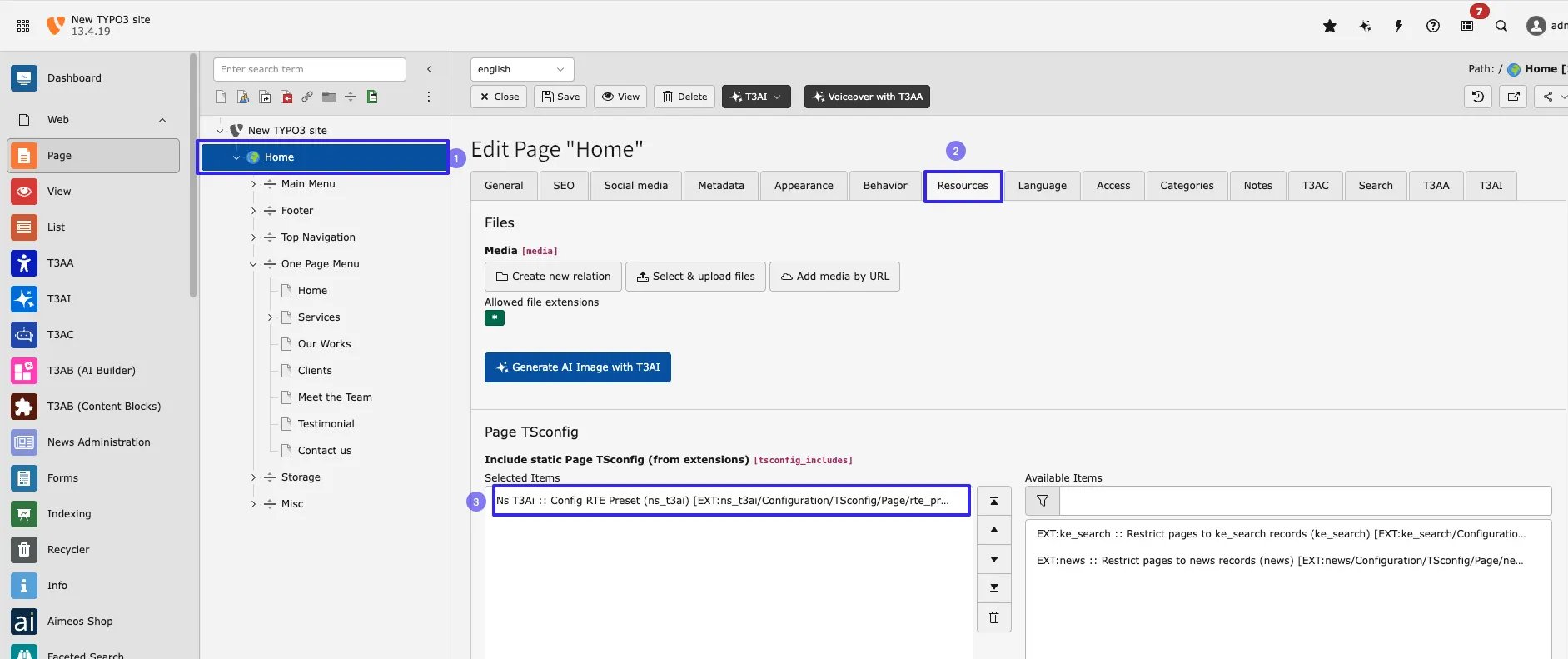Click Add media by URL button
This screenshot has width=1568, height=659.
point(834,277)
